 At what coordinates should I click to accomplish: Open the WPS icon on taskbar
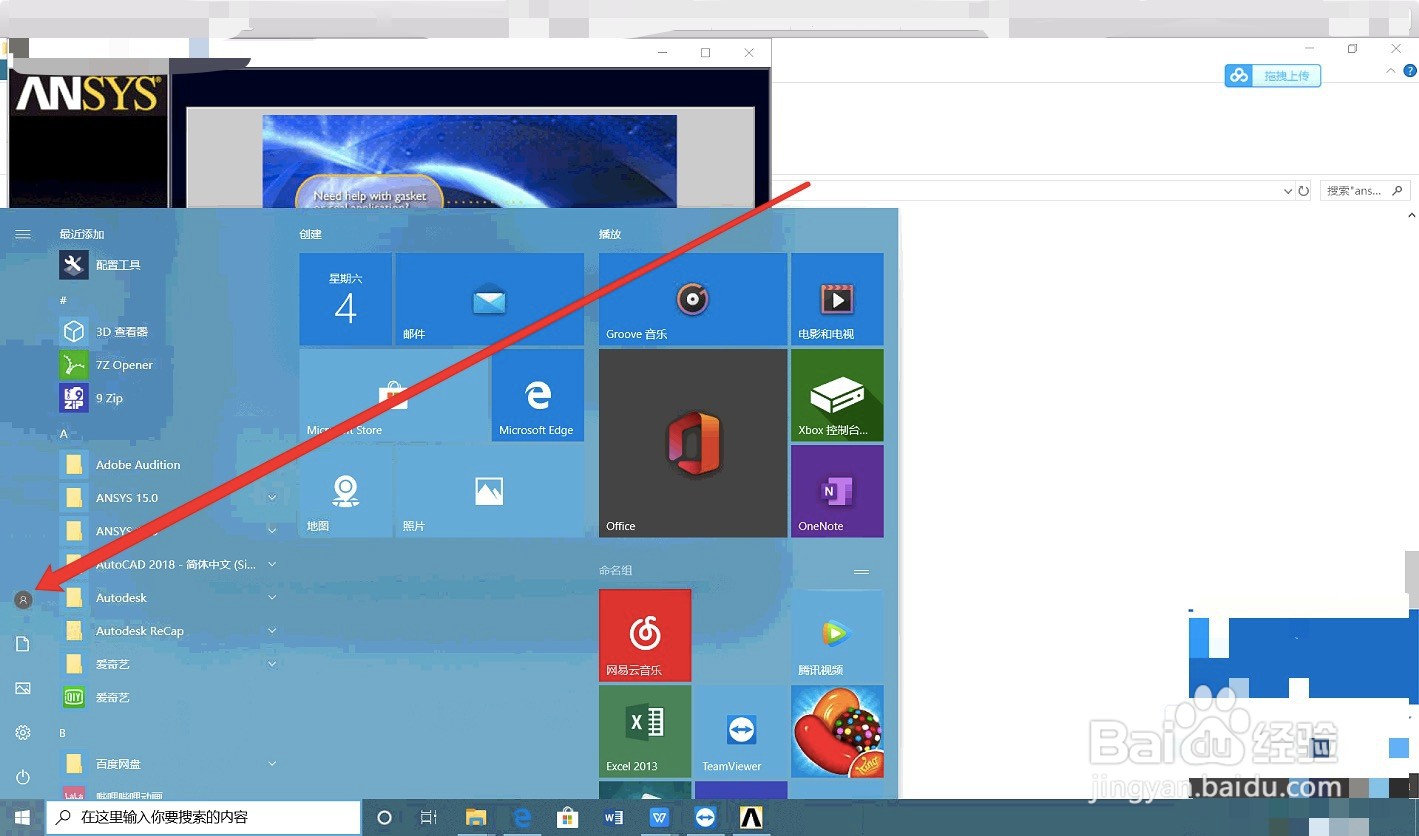tap(659, 817)
